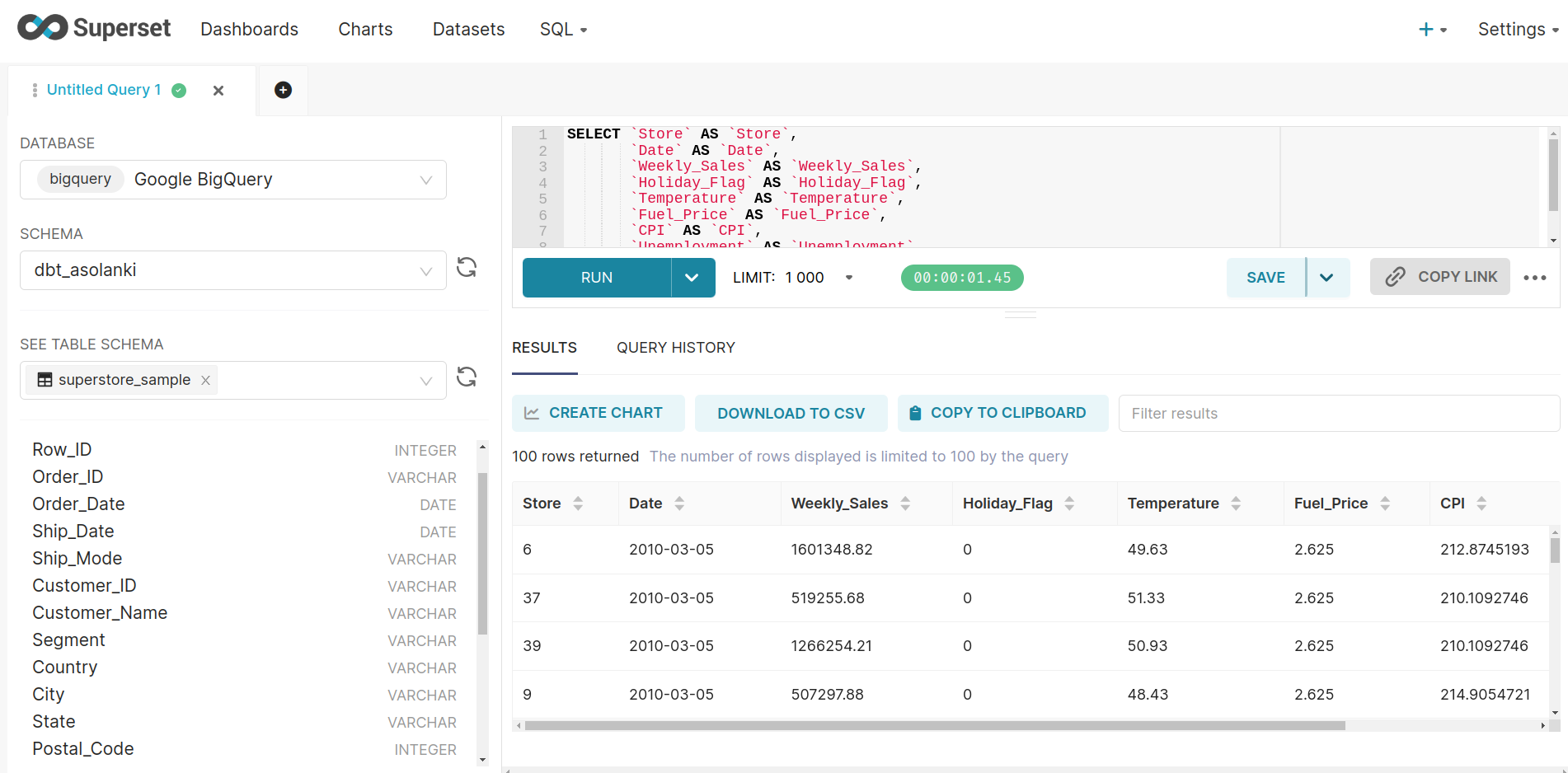Select the Row_ID column entry

click(x=244, y=450)
